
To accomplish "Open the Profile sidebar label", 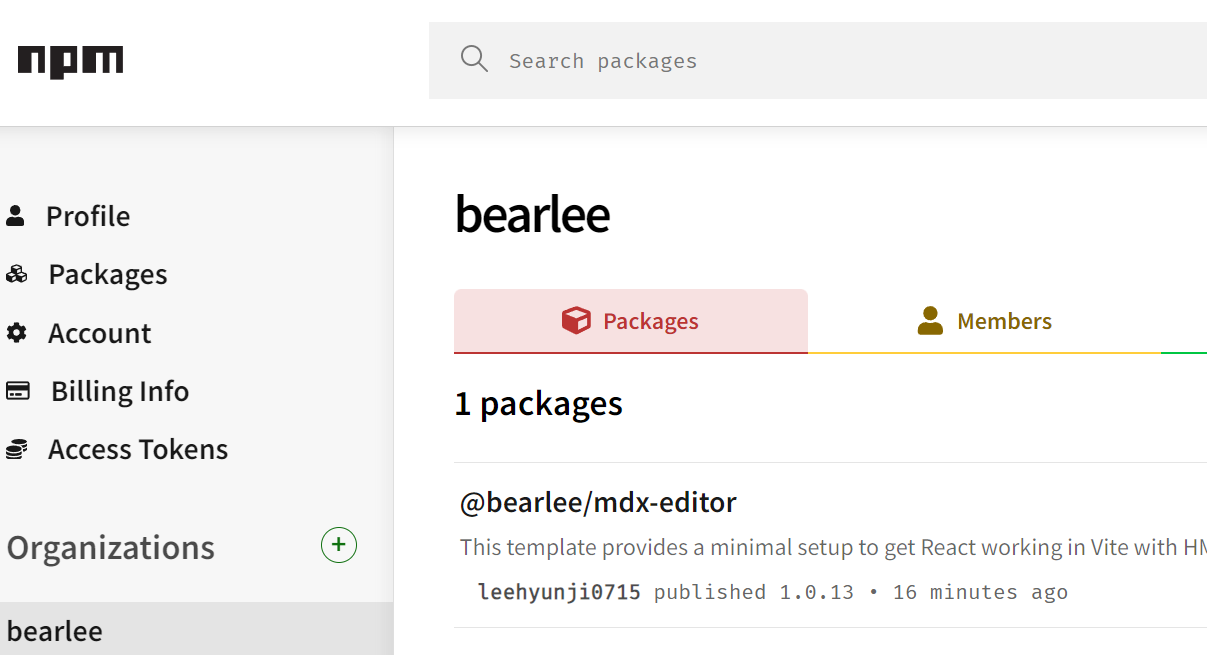I will (88, 216).
